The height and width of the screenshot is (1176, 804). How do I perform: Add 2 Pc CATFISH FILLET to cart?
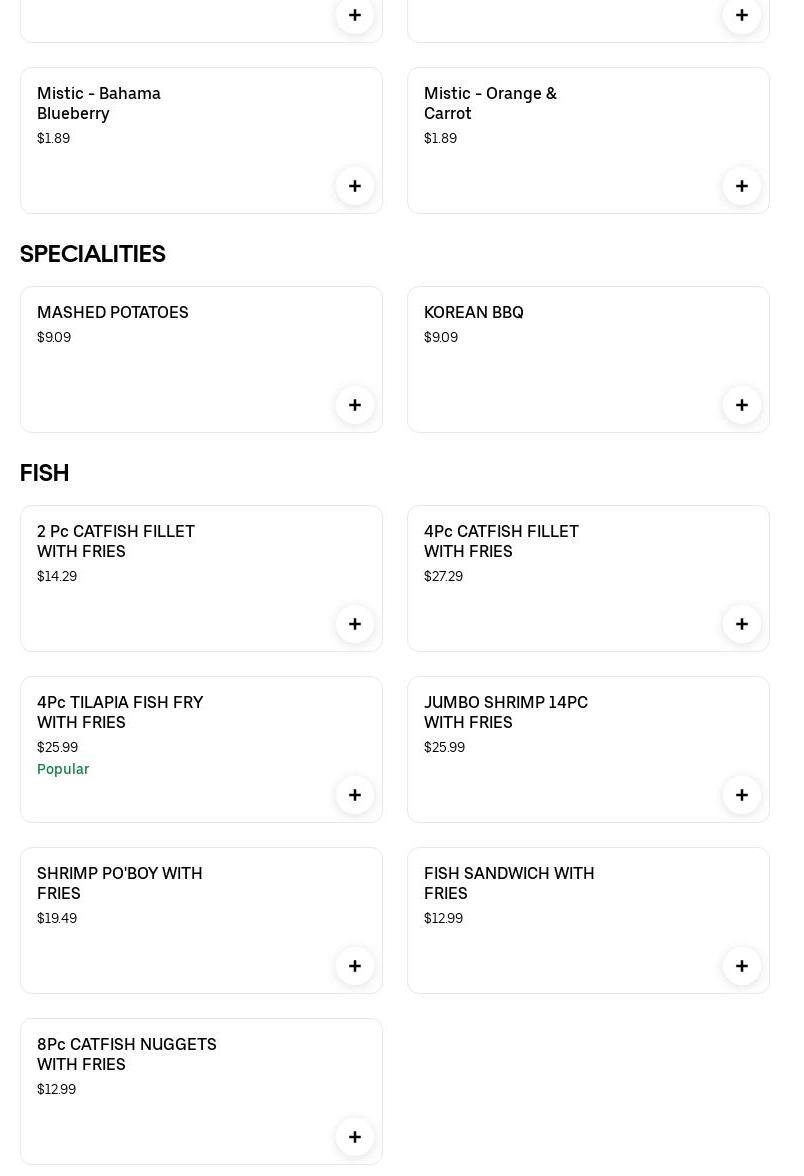(355, 624)
